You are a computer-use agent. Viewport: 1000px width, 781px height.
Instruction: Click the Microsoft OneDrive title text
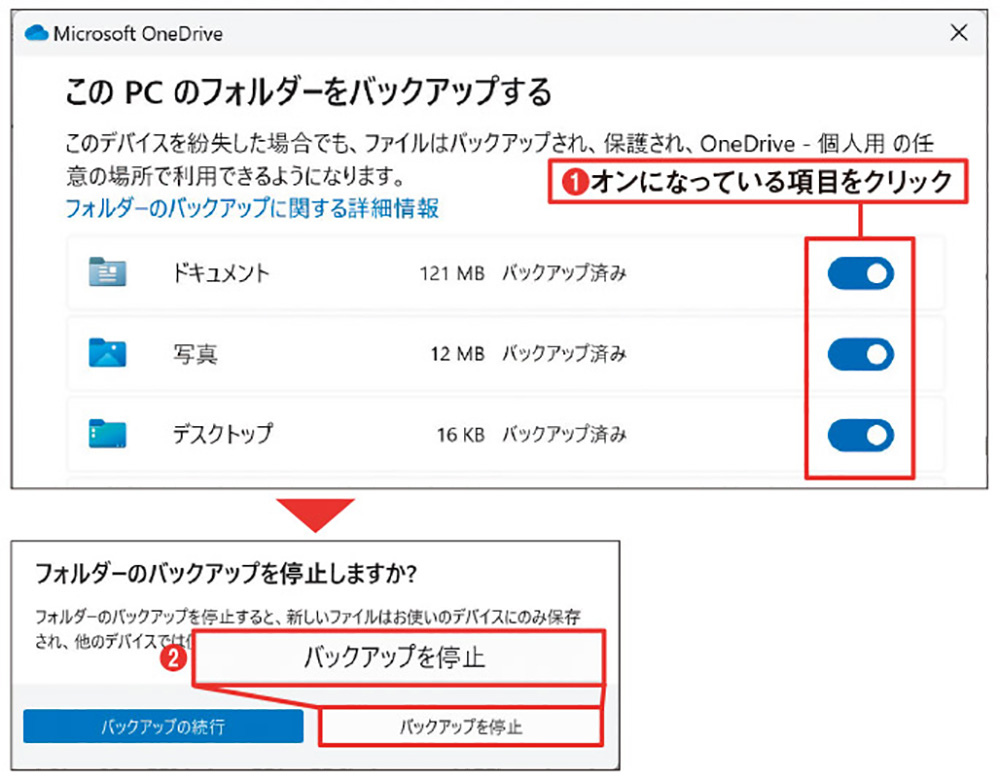click(138, 33)
